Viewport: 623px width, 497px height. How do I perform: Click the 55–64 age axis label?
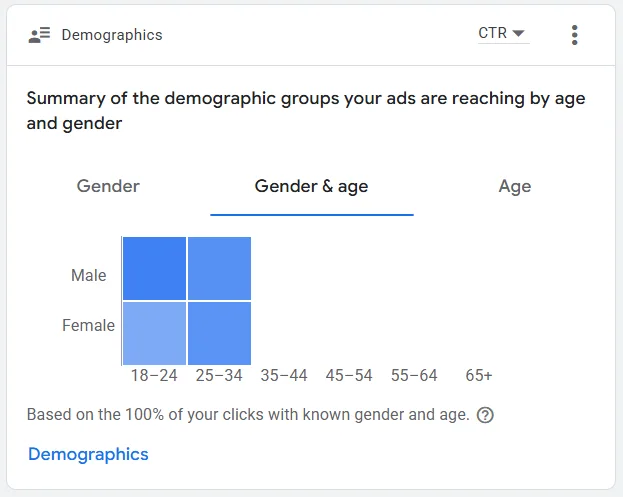click(414, 376)
